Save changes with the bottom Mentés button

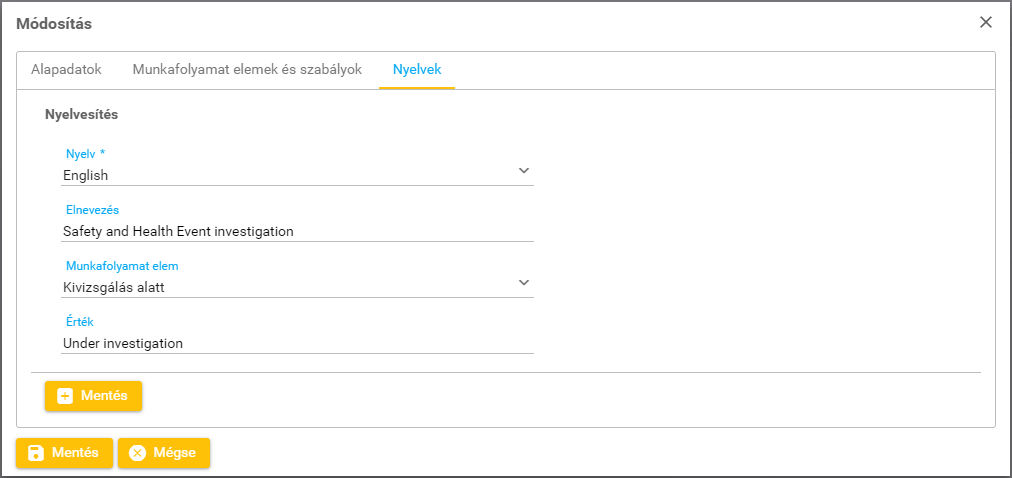pyautogui.click(x=64, y=453)
